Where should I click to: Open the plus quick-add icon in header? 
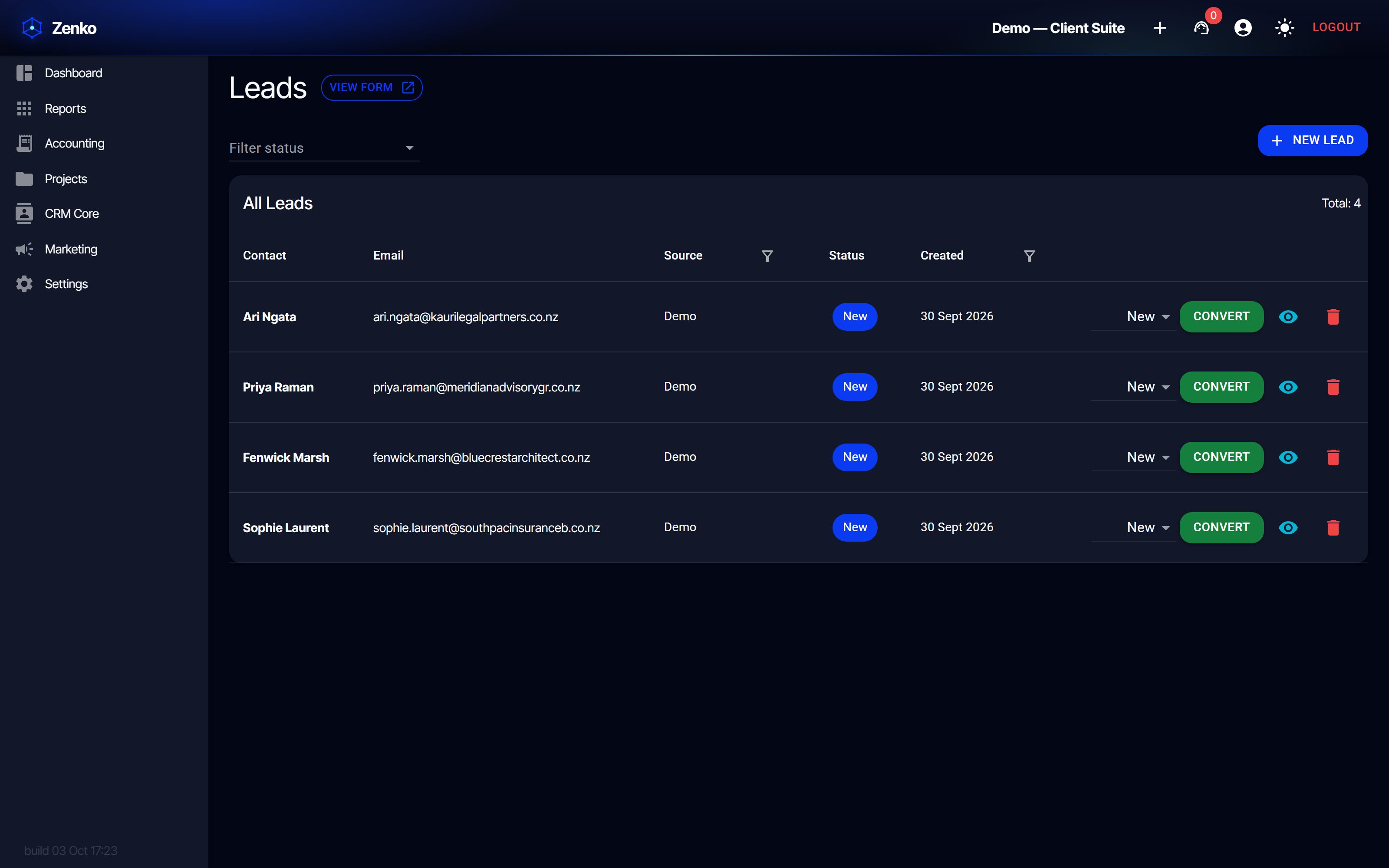tap(1159, 27)
